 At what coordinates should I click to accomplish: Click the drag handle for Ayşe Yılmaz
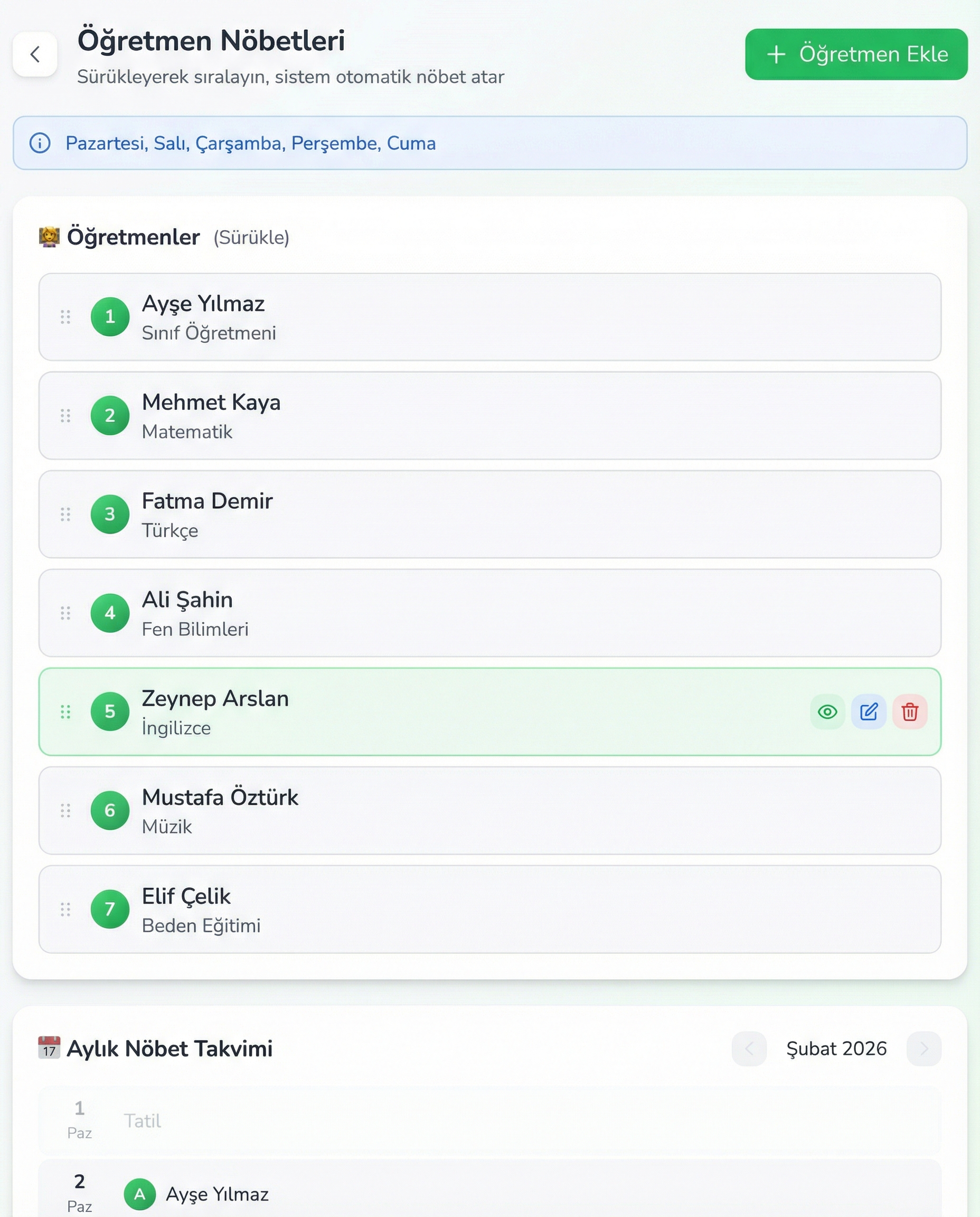point(65,317)
